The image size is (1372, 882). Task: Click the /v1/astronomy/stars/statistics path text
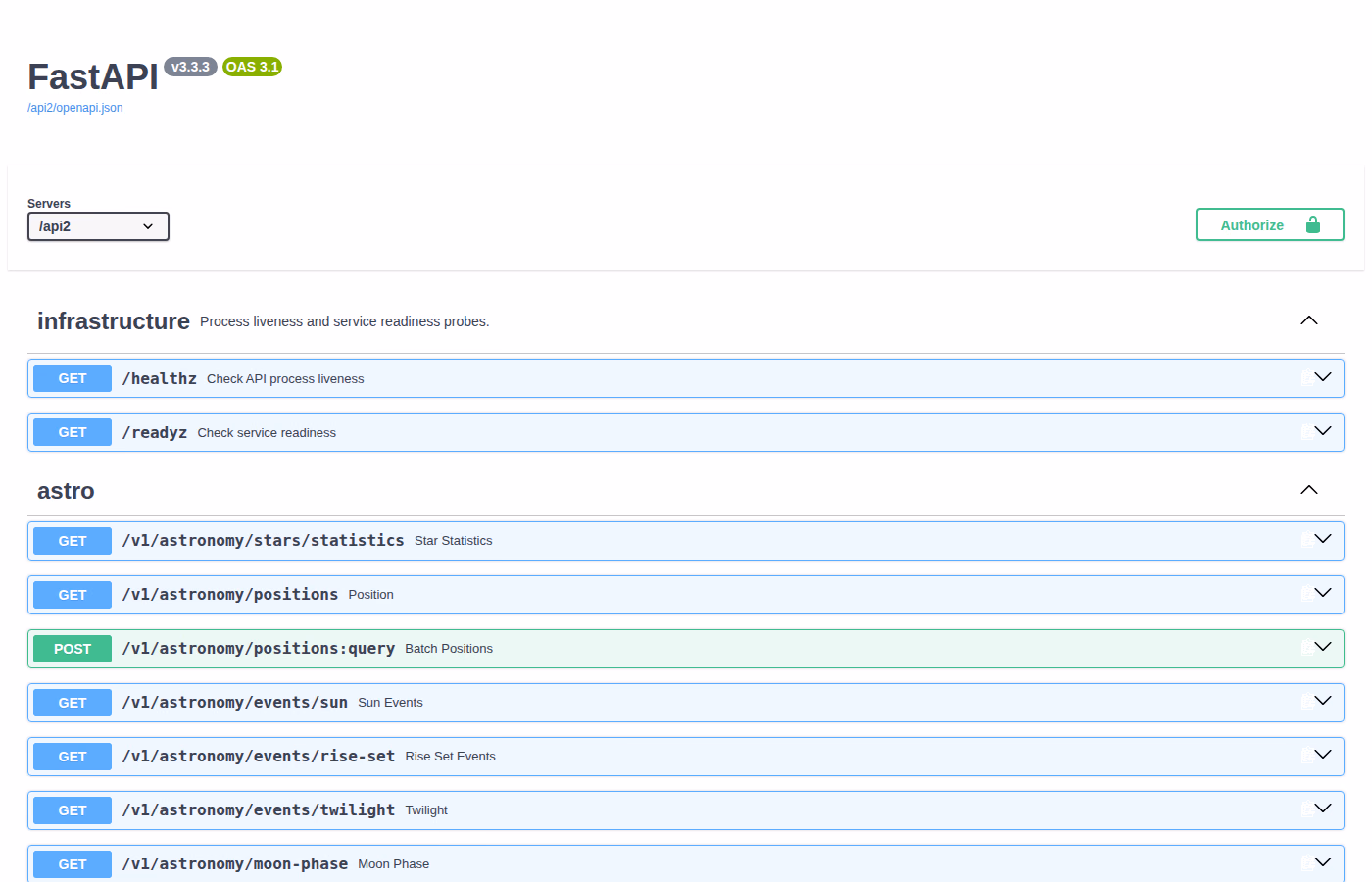(263, 541)
